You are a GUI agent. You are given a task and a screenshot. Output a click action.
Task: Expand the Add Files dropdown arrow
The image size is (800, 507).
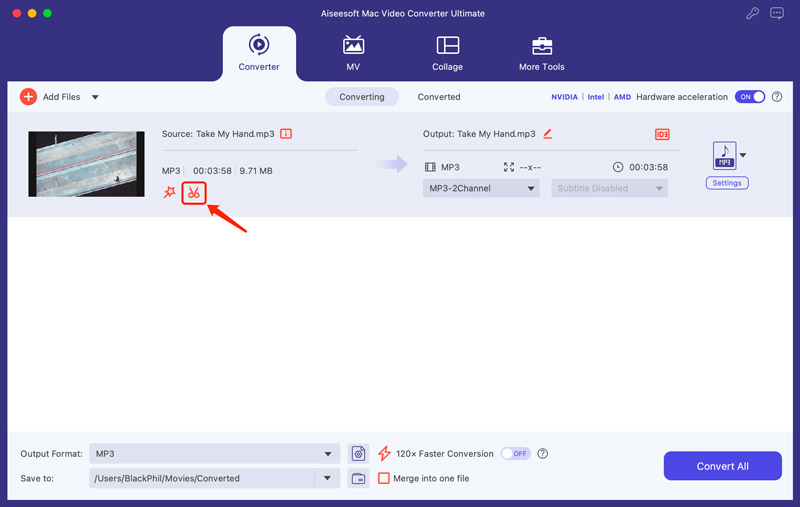pos(95,97)
